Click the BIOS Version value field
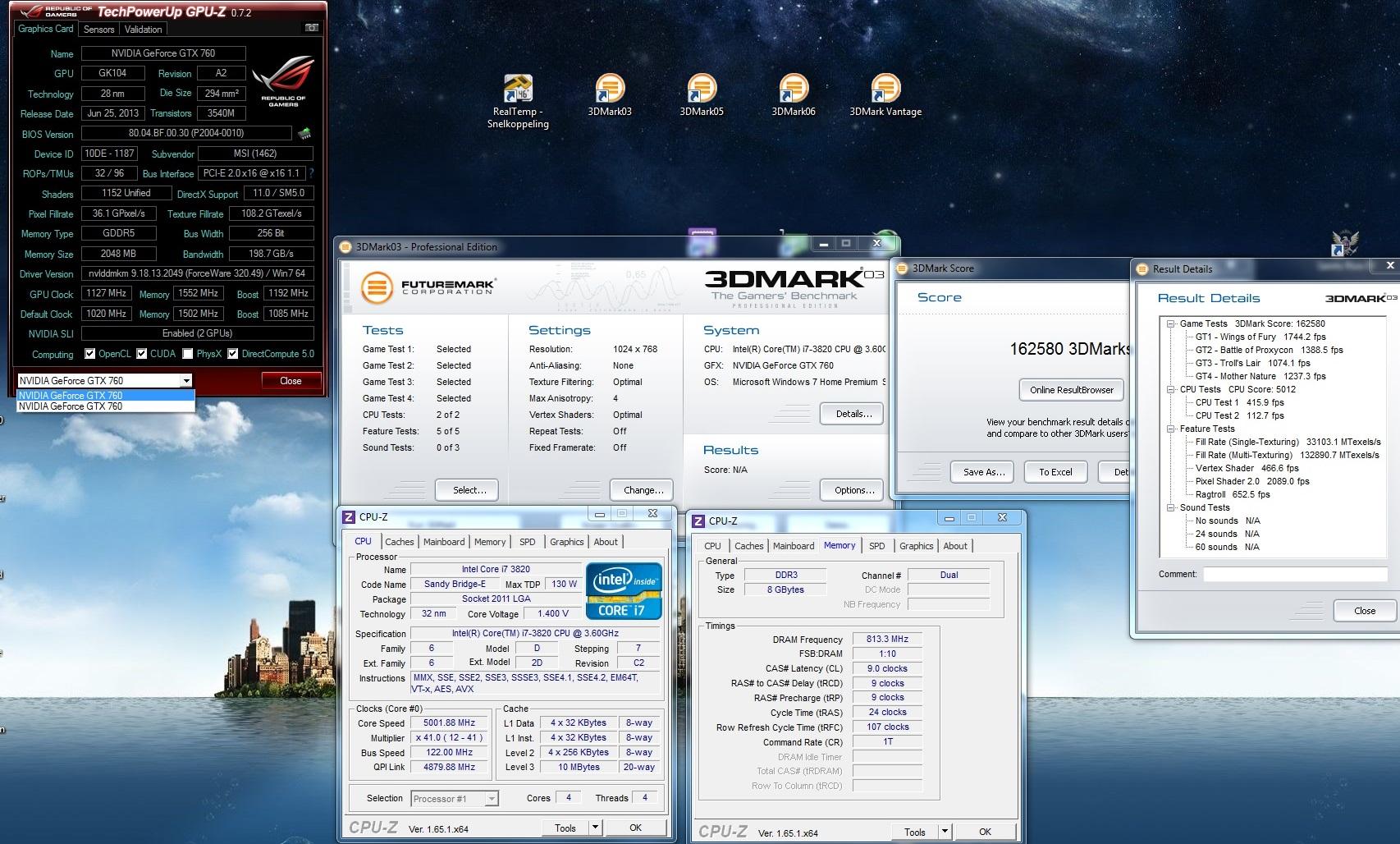This screenshot has width=1400, height=844. point(187,133)
